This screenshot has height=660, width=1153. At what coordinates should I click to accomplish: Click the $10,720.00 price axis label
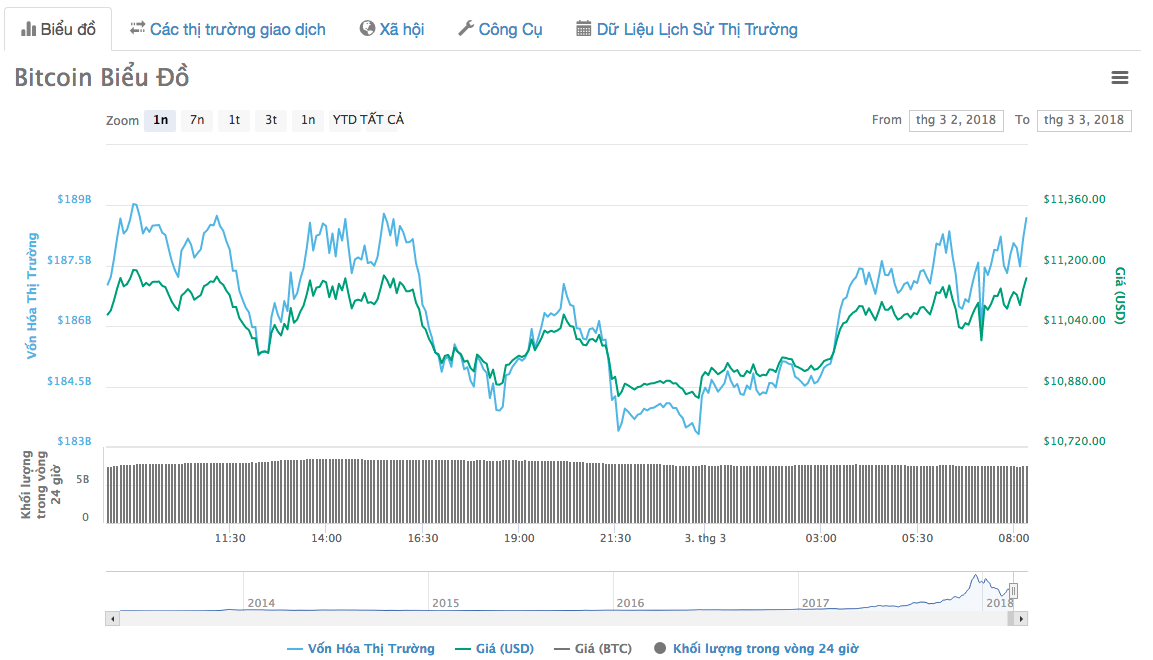point(1074,441)
